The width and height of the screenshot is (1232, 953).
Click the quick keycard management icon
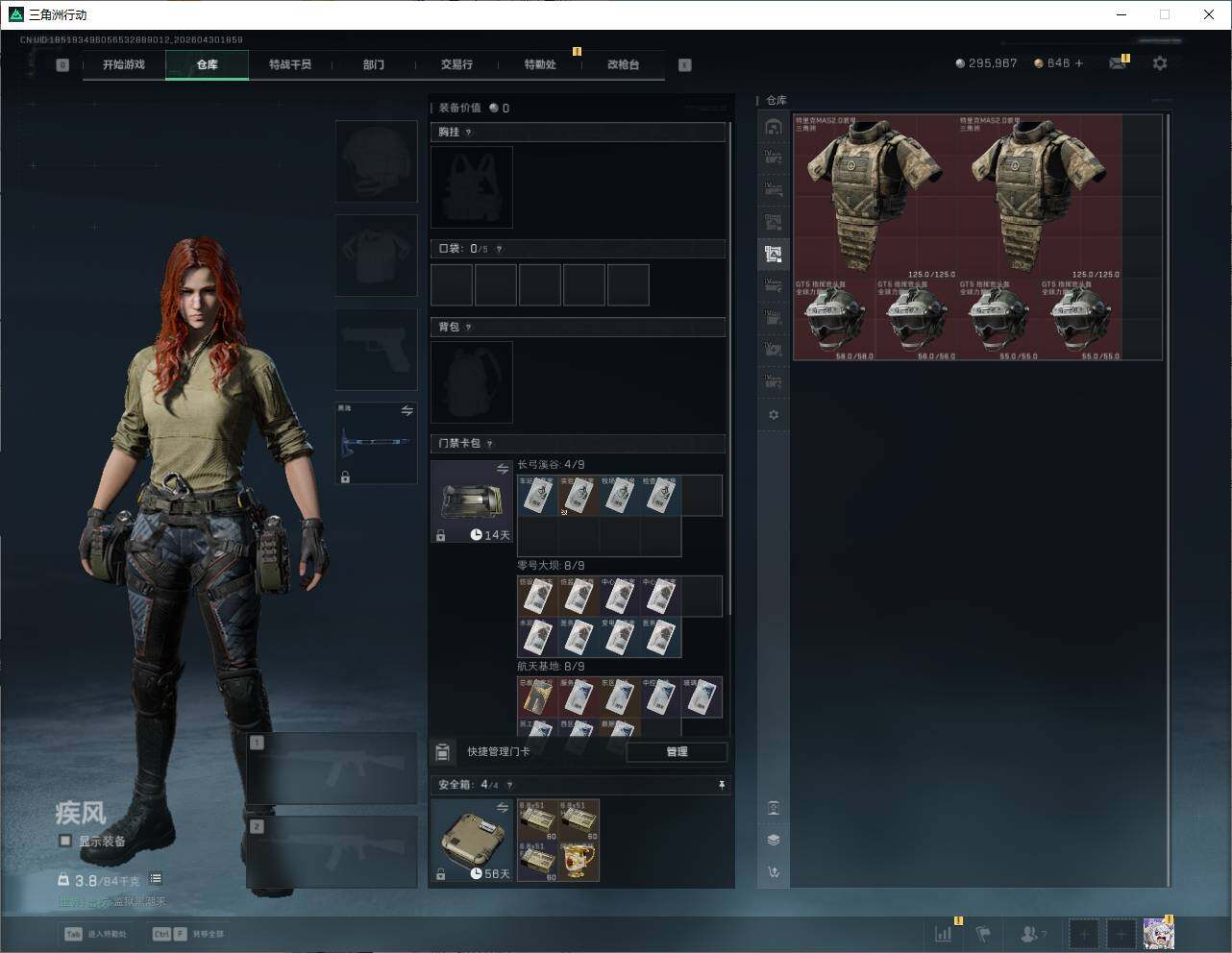[x=443, y=752]
